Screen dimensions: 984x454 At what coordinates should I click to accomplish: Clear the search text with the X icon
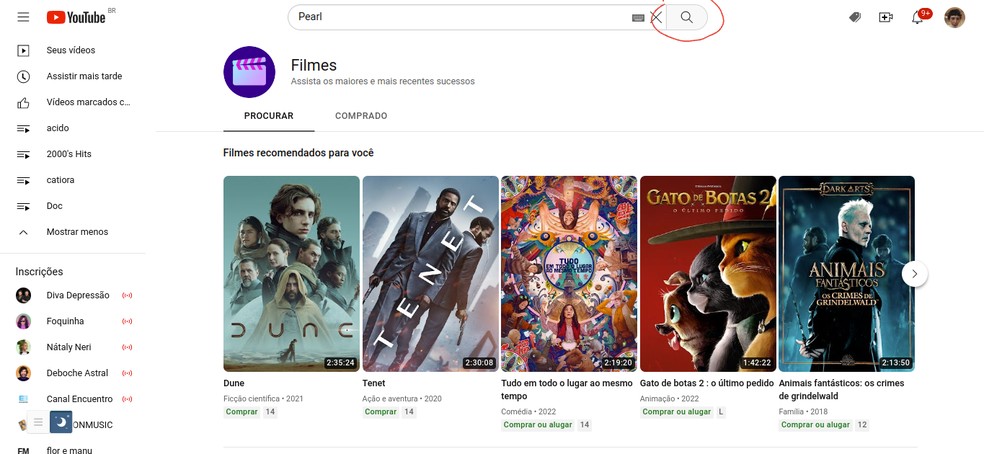point(656,18)
